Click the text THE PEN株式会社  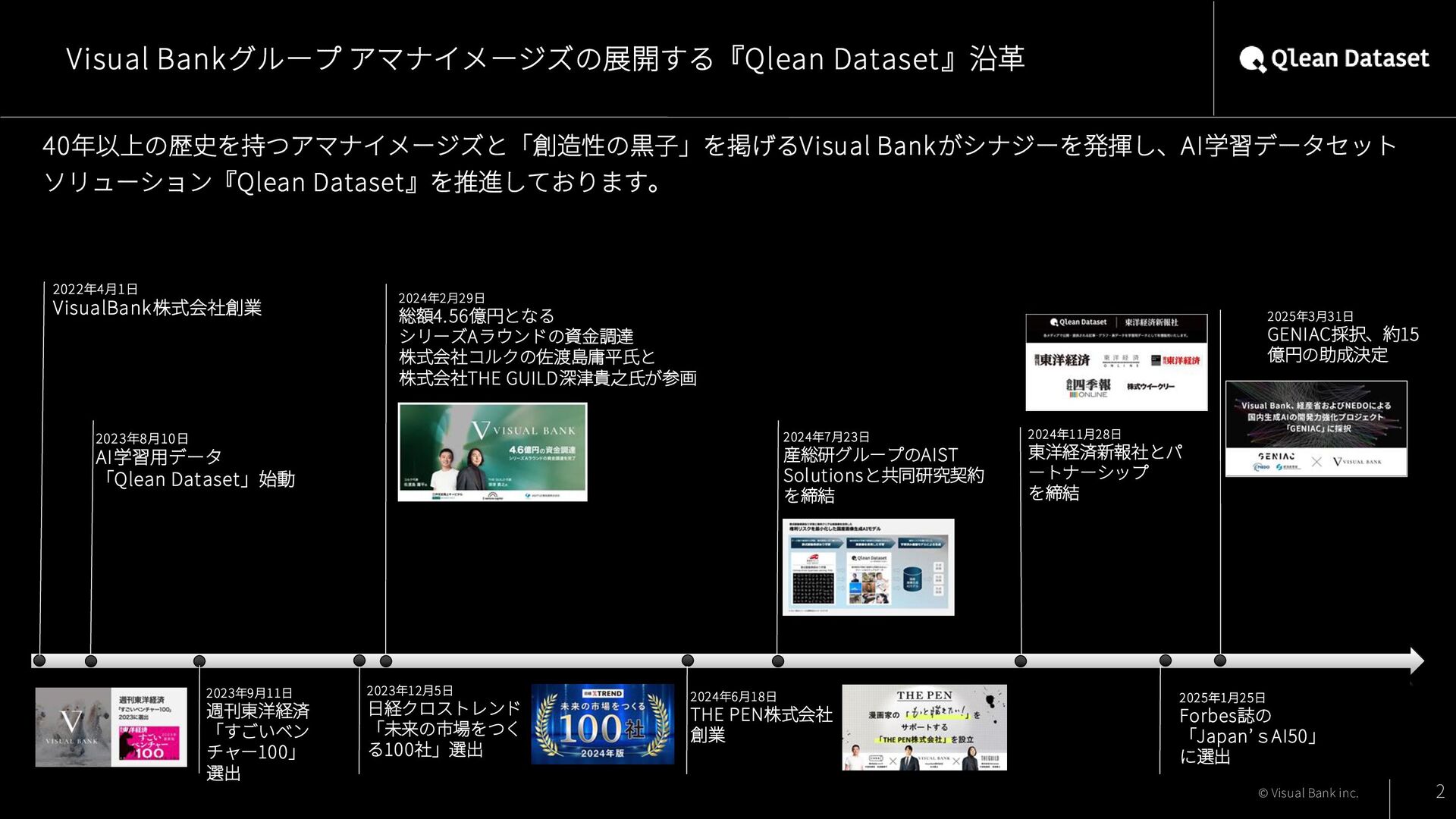click(761, 714)
